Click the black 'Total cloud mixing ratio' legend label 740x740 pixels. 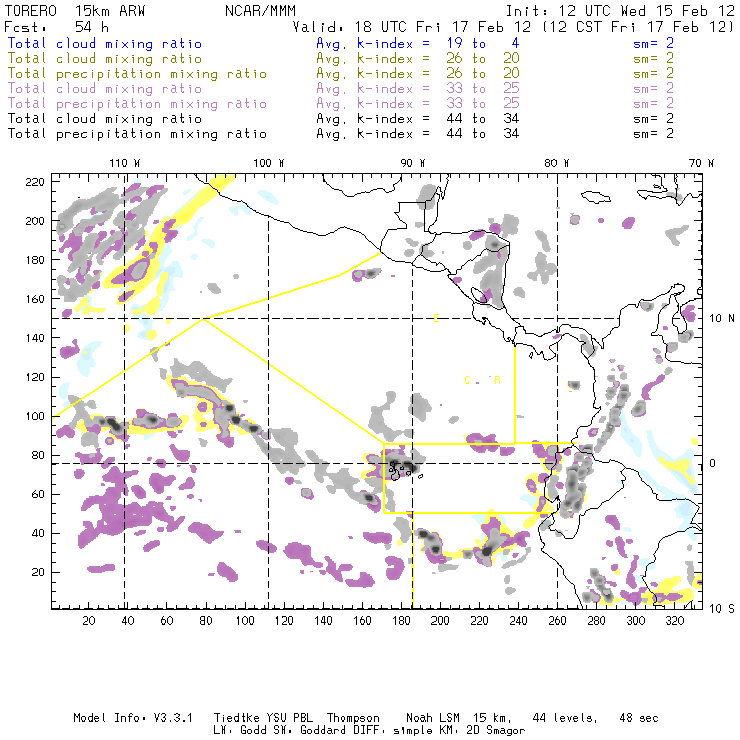tap(105, 118)
